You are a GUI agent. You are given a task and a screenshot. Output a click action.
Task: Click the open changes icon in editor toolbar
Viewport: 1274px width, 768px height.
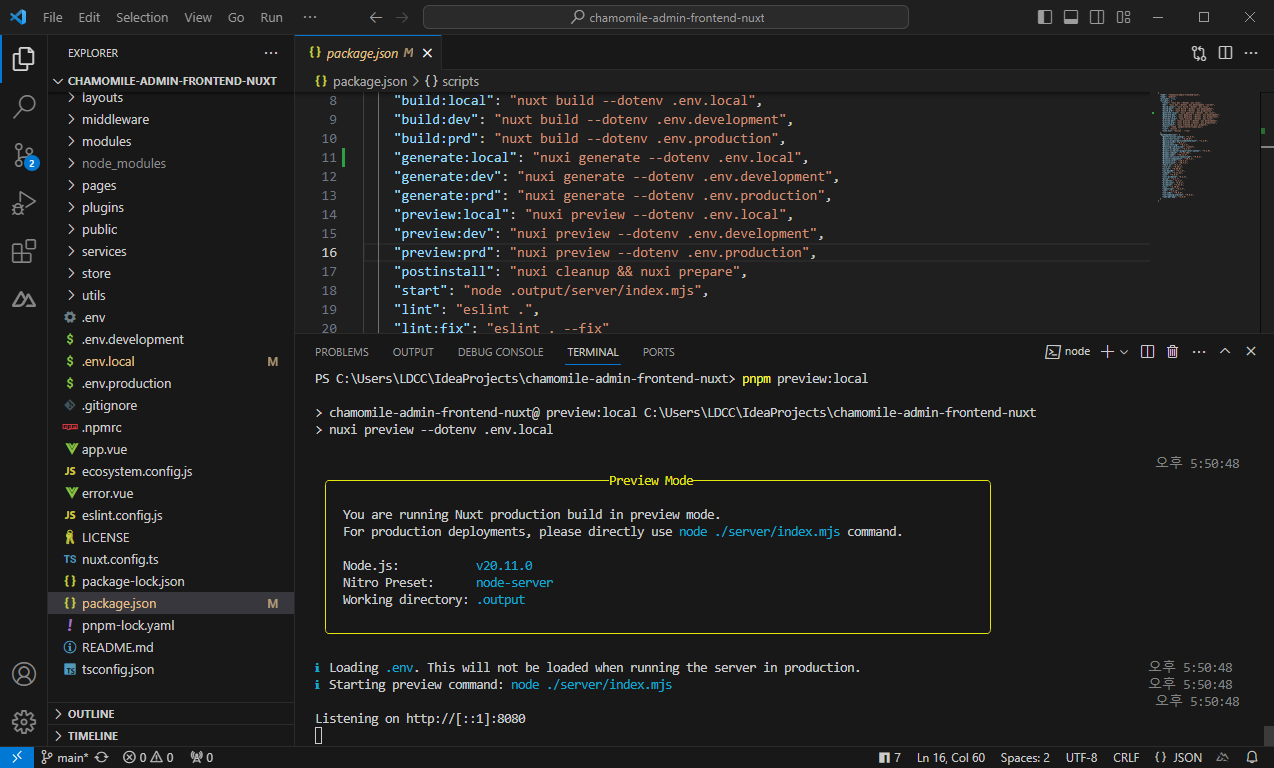1198,53
